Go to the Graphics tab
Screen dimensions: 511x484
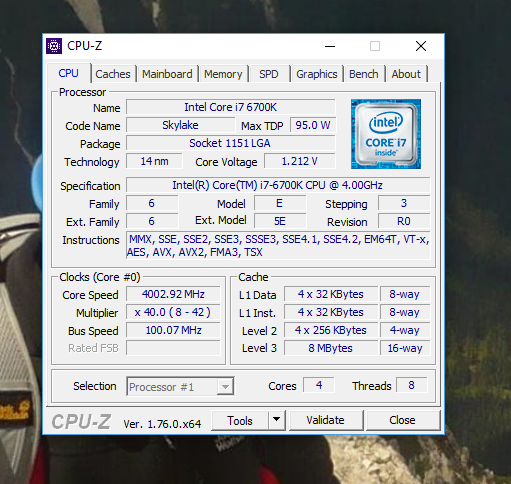coord(317,74)
